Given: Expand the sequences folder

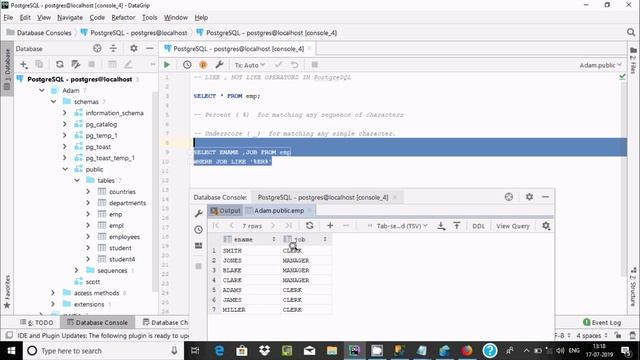Looking at the screenshot, I should tap(76, 270).
